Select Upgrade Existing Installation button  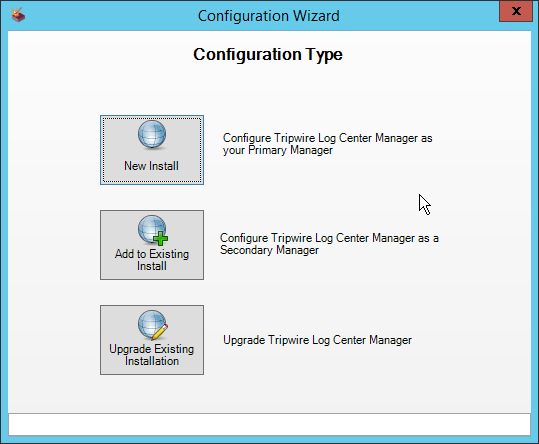click(152, 340)
